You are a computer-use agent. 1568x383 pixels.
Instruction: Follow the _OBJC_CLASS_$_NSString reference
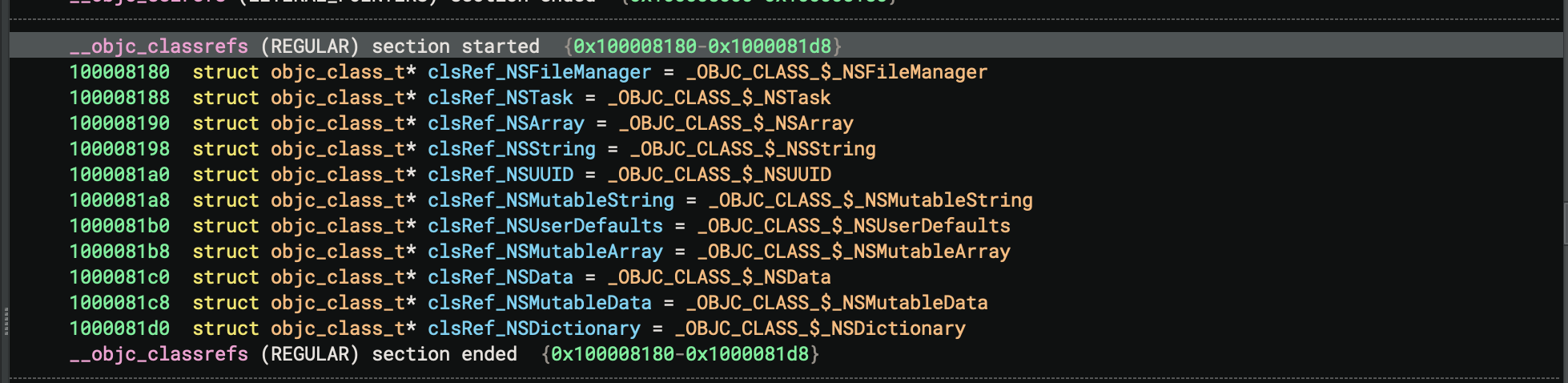[x=753, y=149]
